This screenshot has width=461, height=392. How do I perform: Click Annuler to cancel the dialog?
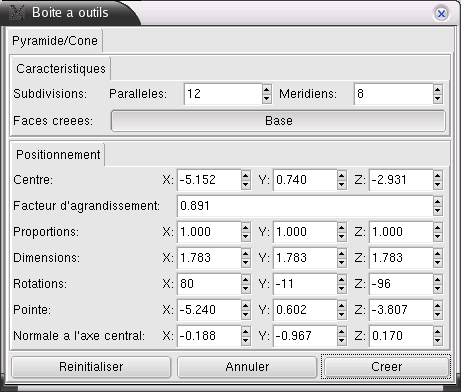(247, 367)
